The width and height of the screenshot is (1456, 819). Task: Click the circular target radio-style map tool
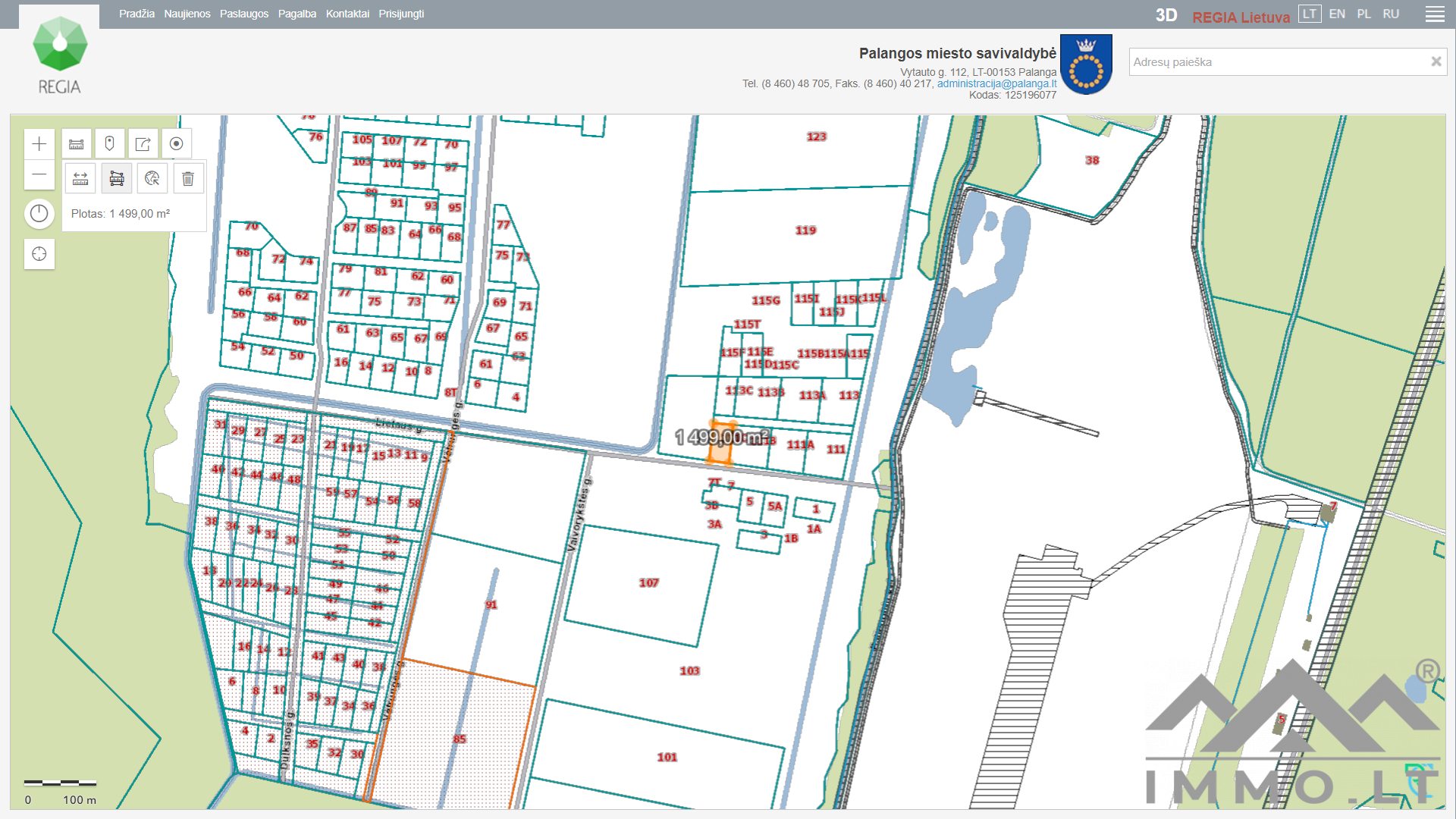[177, 144]
